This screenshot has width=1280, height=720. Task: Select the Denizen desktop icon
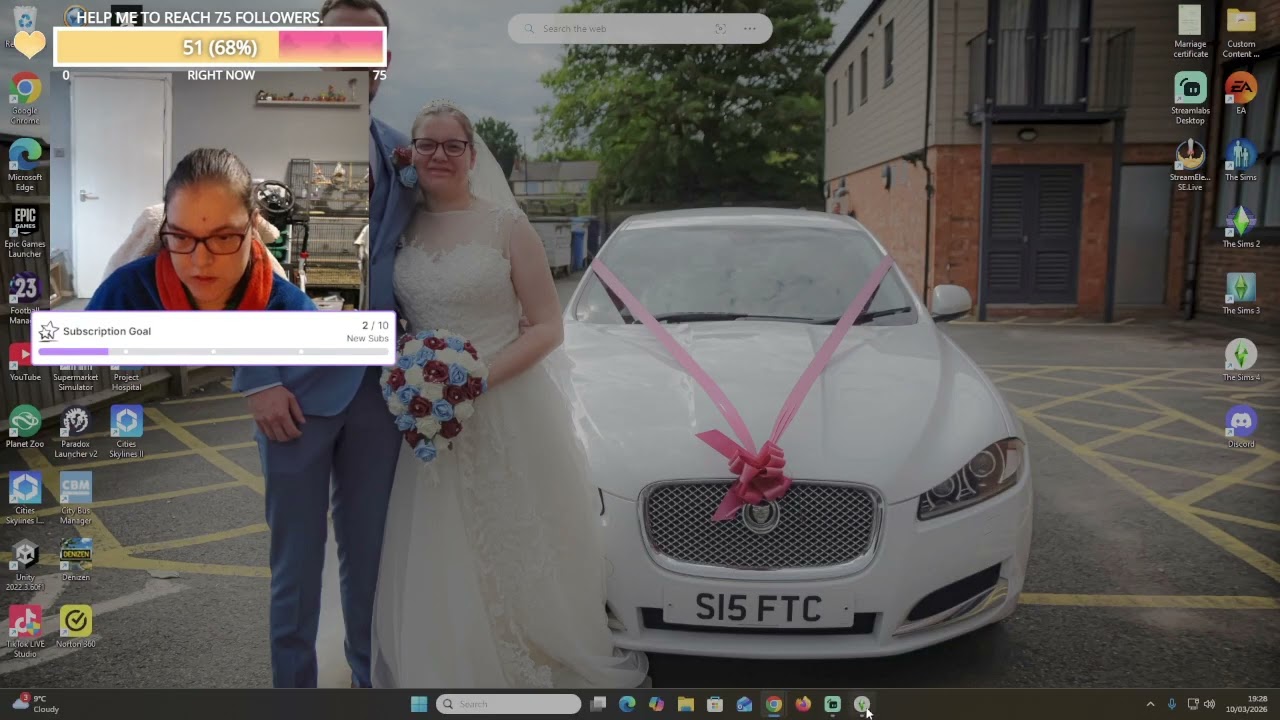[x=75, y=562]
